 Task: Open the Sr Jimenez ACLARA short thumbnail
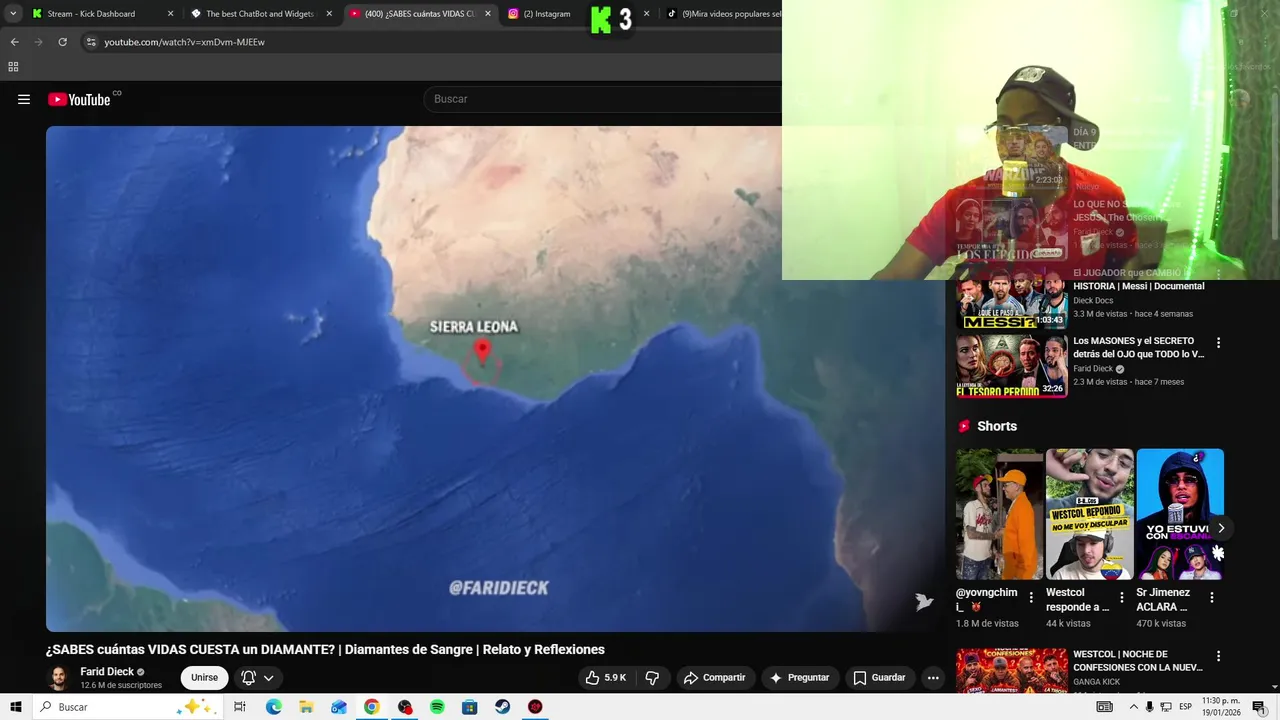pyautogui.click(x=1180, y=514)
